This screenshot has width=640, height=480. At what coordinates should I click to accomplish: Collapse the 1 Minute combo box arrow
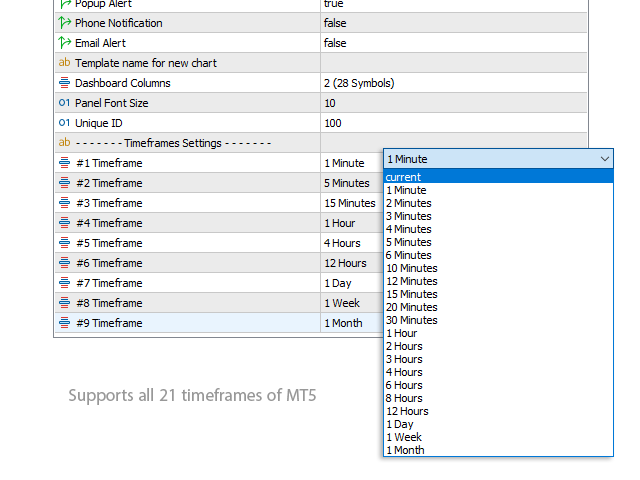click(605, 159)
